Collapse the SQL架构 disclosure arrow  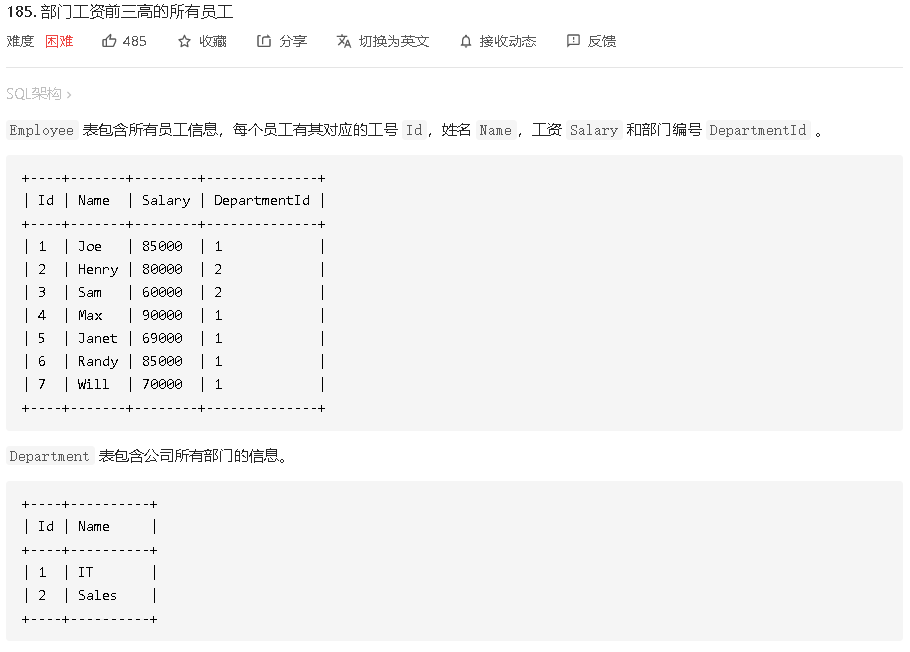(x=68, y=94)
